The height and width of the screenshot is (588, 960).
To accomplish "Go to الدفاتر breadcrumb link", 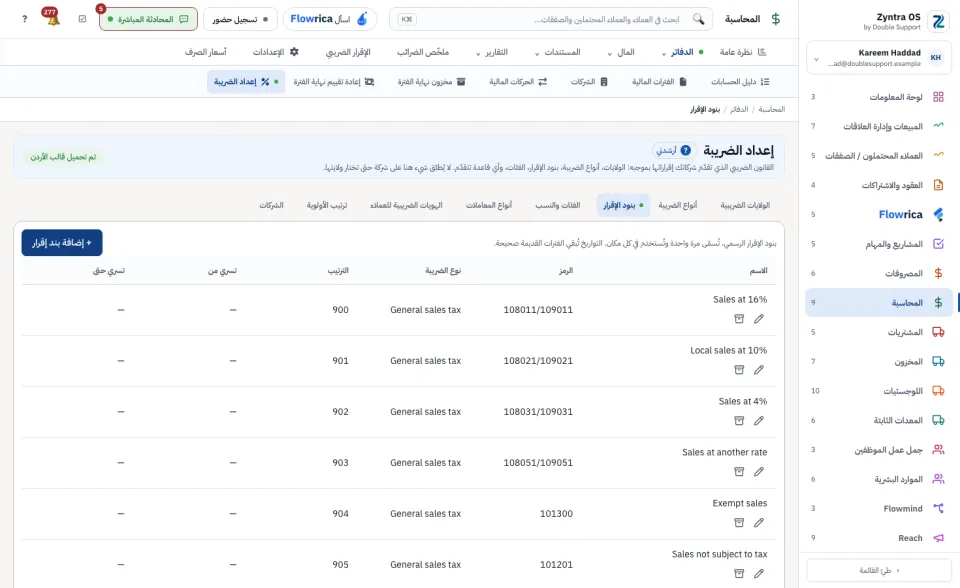I will 739,109.
